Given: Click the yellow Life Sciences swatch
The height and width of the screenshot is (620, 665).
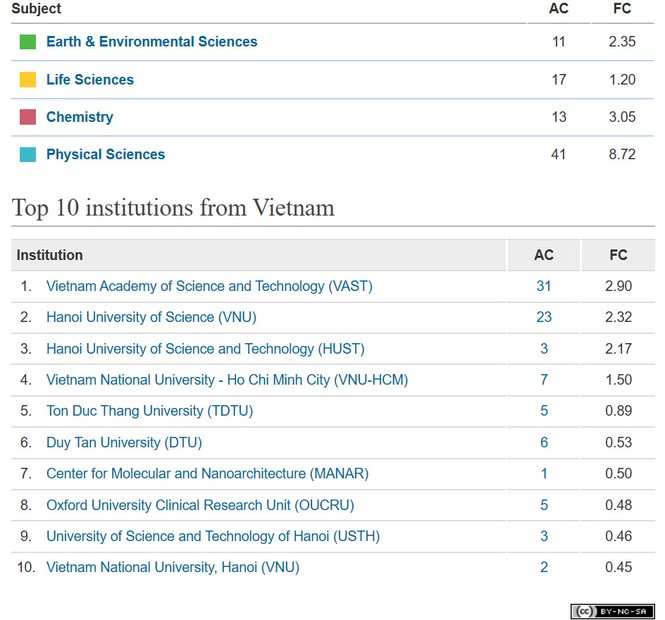Looking at the screenshot, I should click(28, 79).
